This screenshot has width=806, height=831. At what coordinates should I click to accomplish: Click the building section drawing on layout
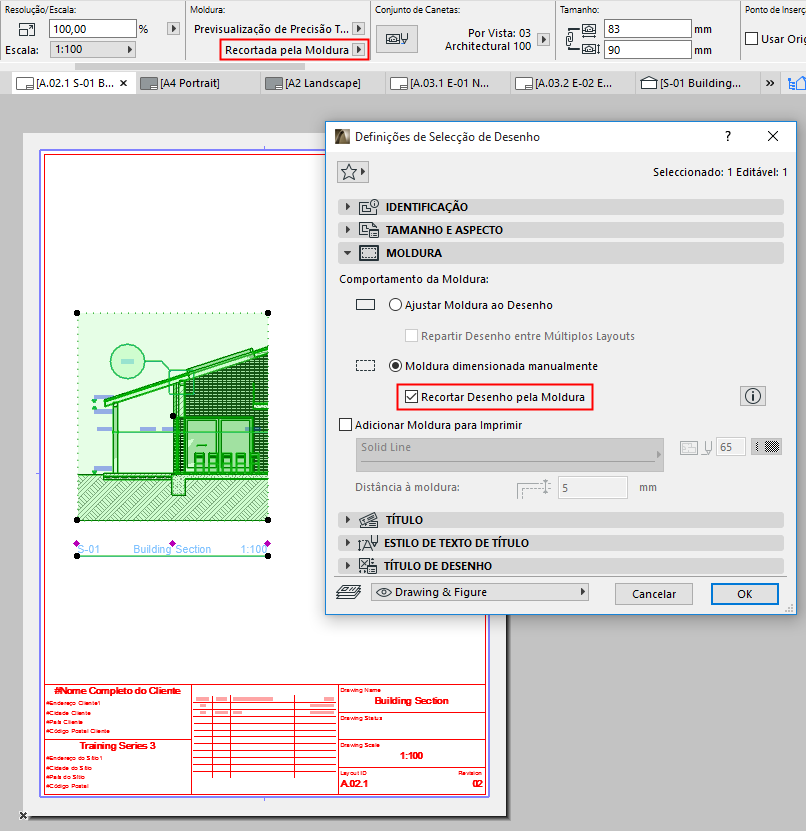pyautogui.click(x=173, y=417)
